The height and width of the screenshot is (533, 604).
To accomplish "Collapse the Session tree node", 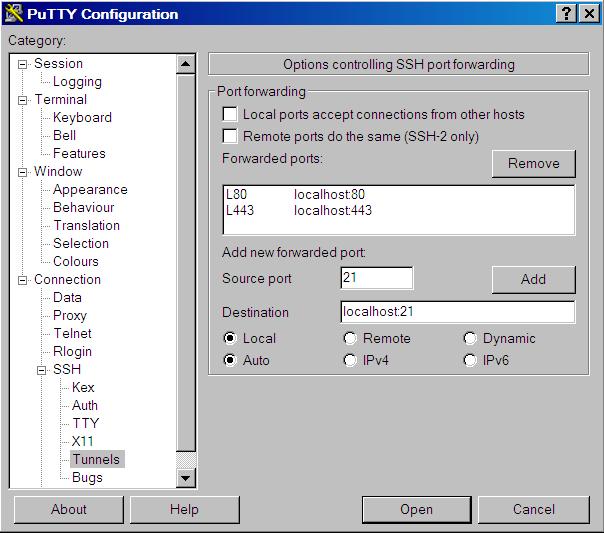I will click(x=23, y=64).
